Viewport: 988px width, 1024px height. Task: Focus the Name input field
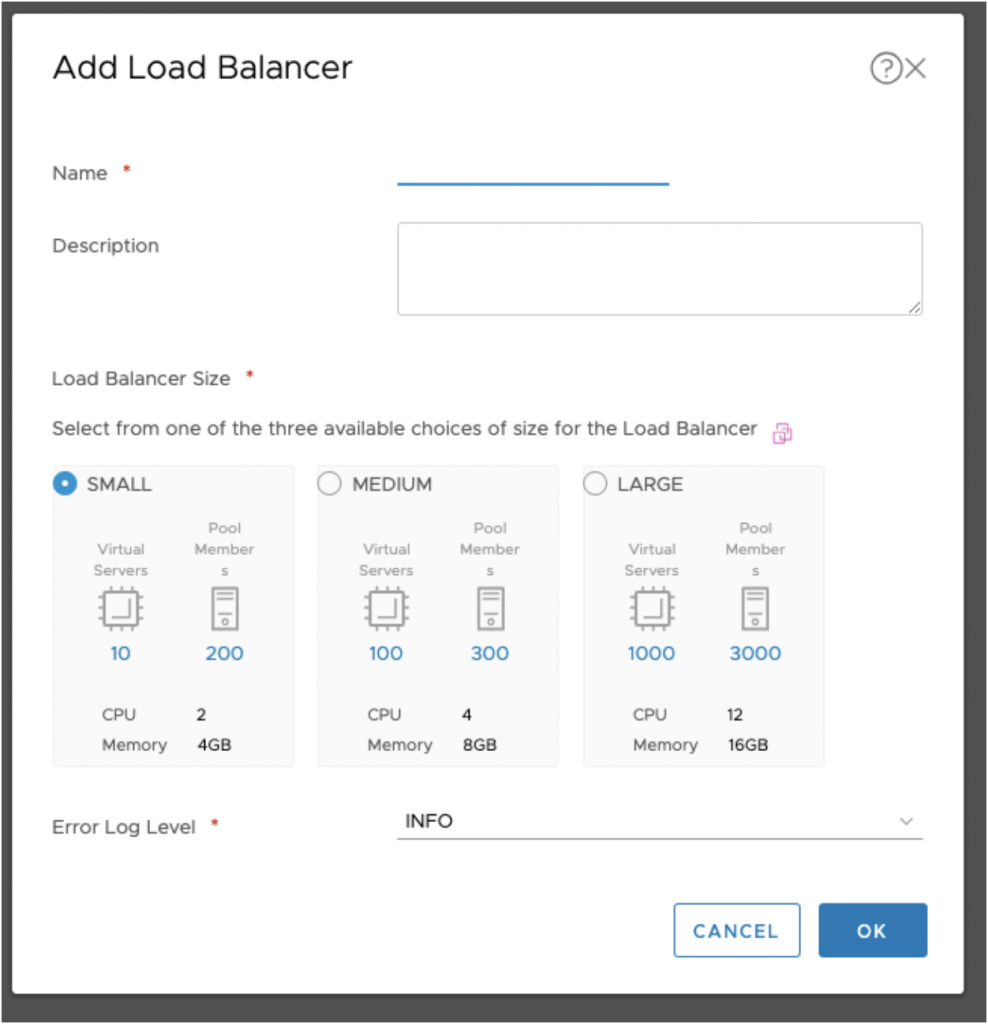(533, 172)
